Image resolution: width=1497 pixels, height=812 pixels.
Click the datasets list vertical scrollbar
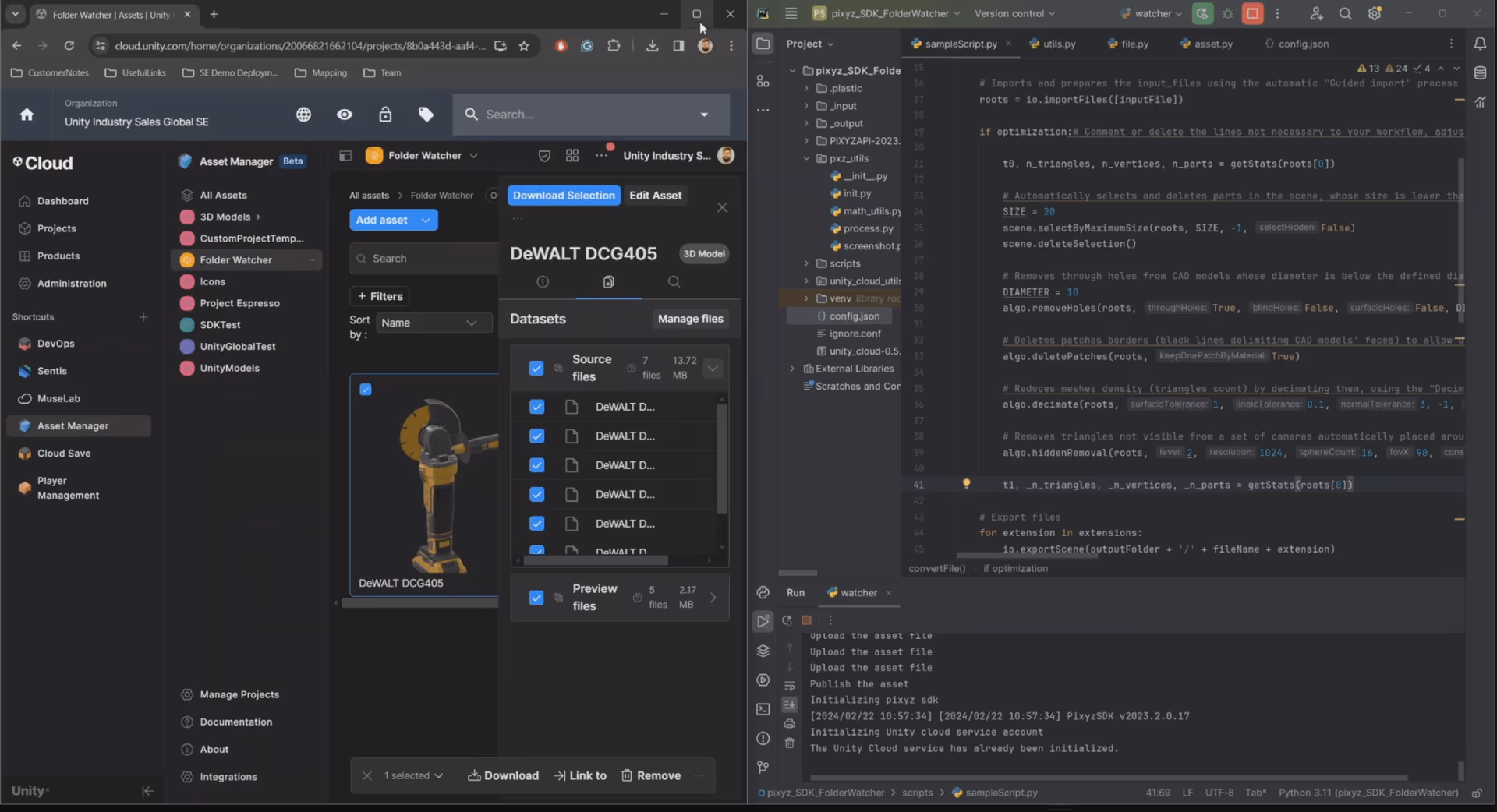click(722, 460)
